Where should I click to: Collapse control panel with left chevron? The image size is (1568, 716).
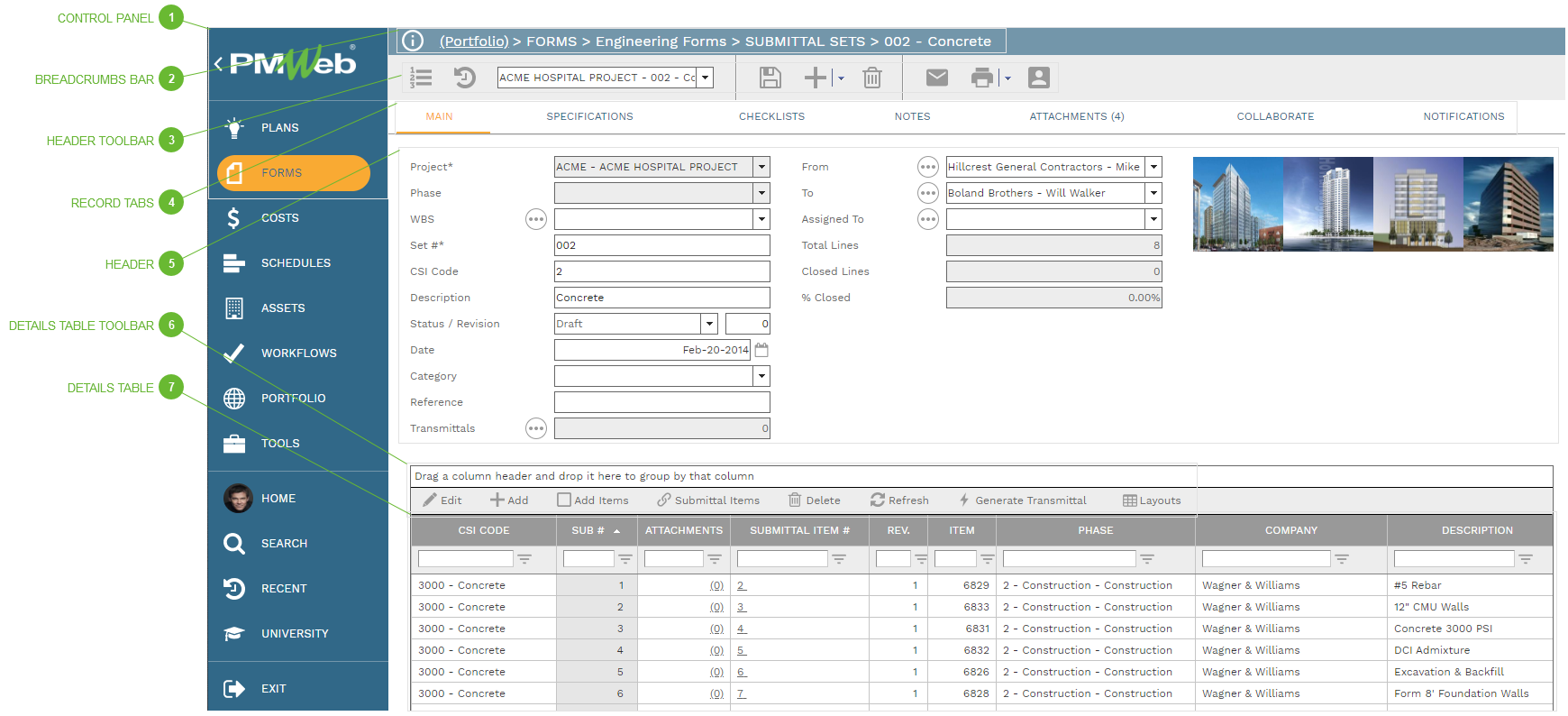point(218,63)
